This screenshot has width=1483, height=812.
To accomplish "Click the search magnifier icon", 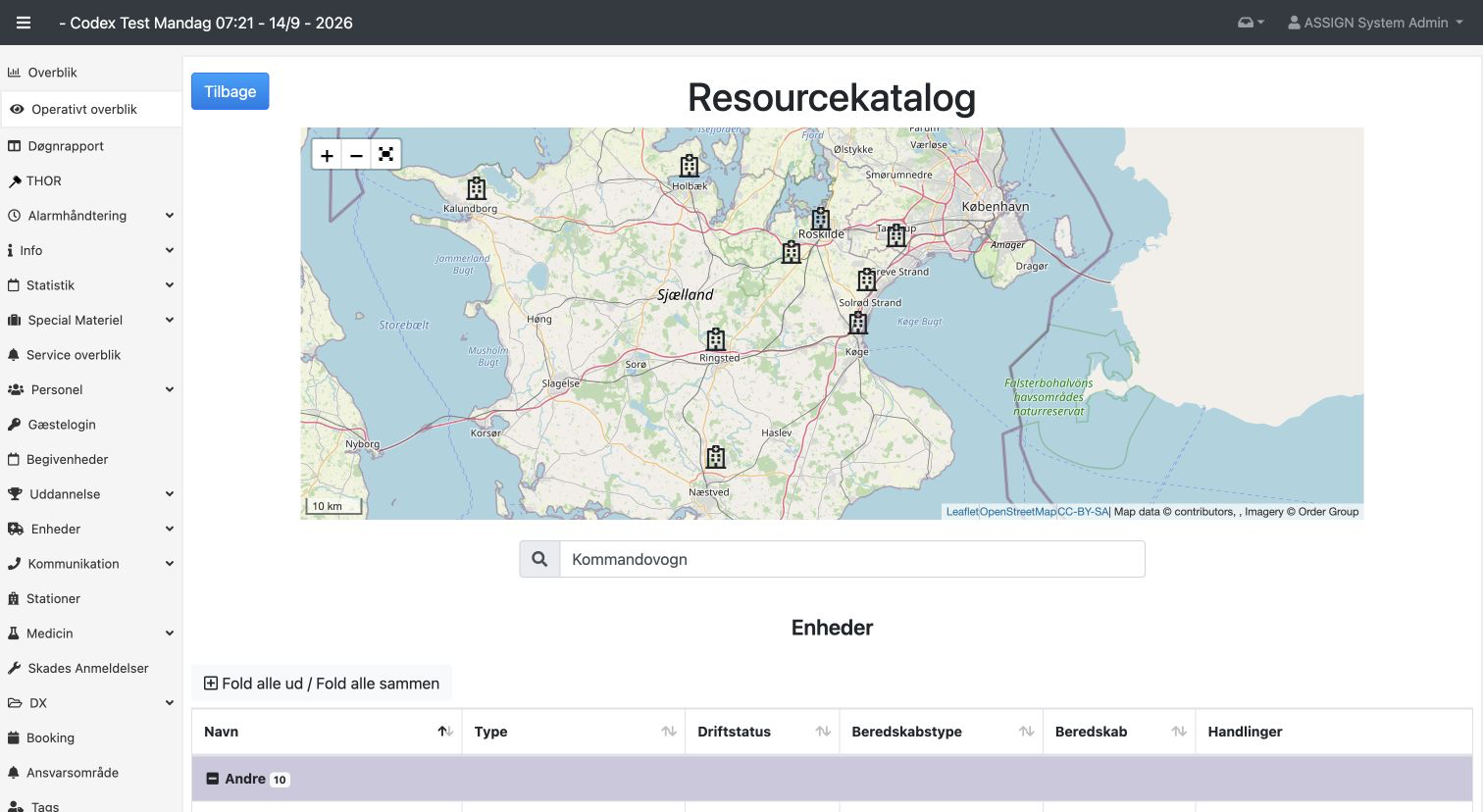I will coord(539,559).
